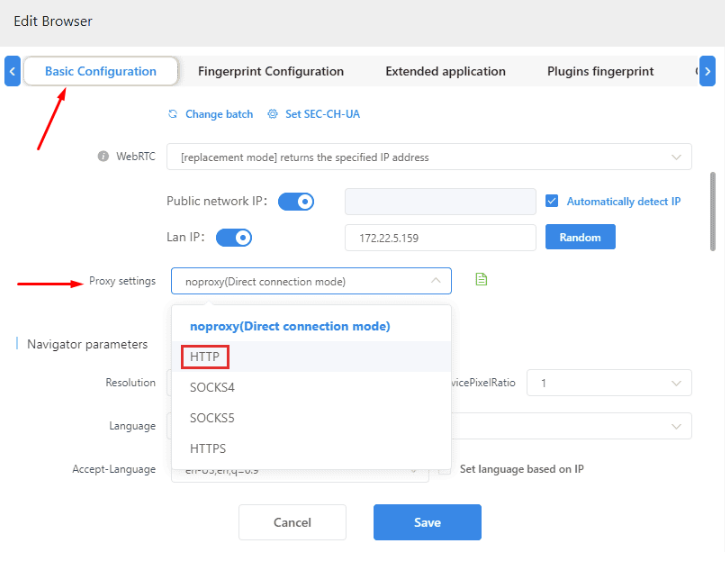Click the Save button
The width and height of the screenshot is (725, 564).
(x=427, y=522)
